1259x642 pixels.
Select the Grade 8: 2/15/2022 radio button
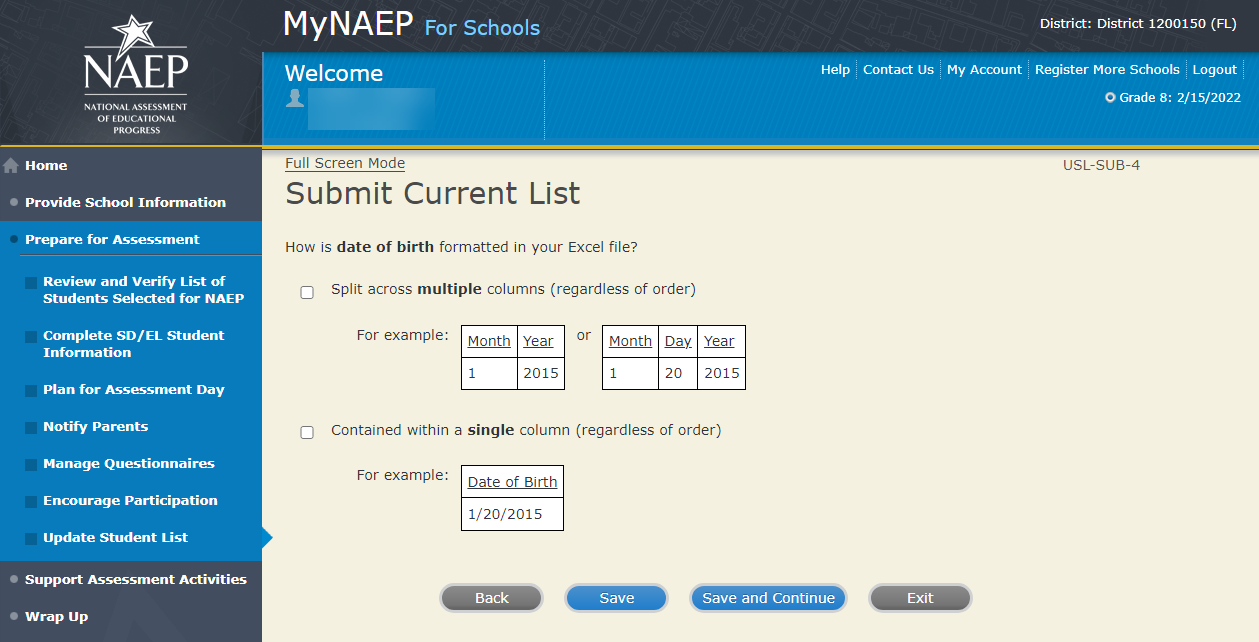pos(1110,98)
